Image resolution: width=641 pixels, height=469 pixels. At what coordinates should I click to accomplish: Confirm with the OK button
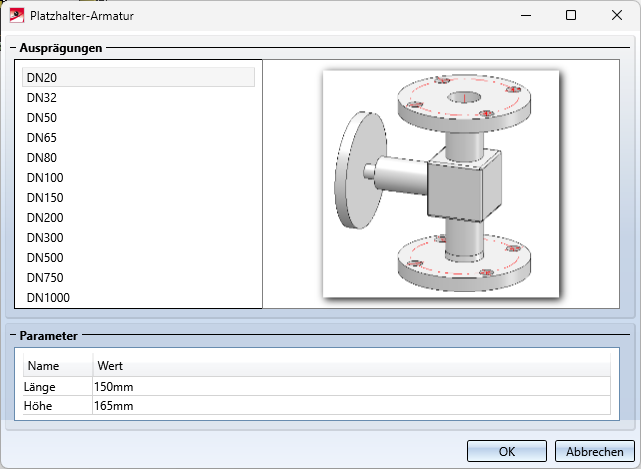[507, 451]
